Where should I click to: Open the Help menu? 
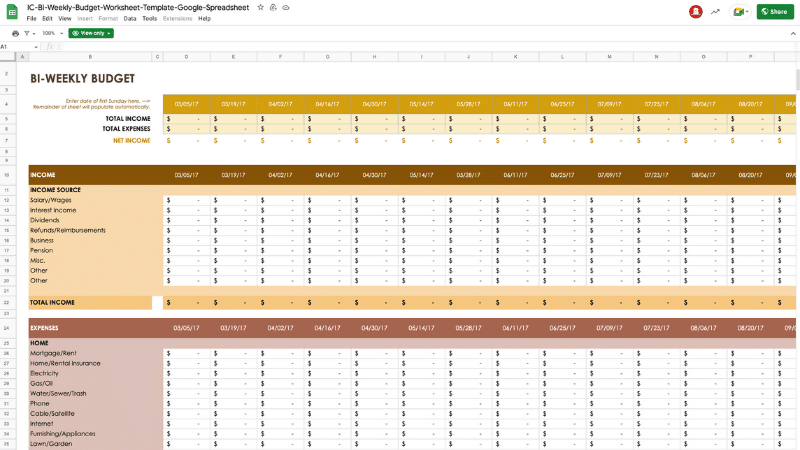(204, 18)
